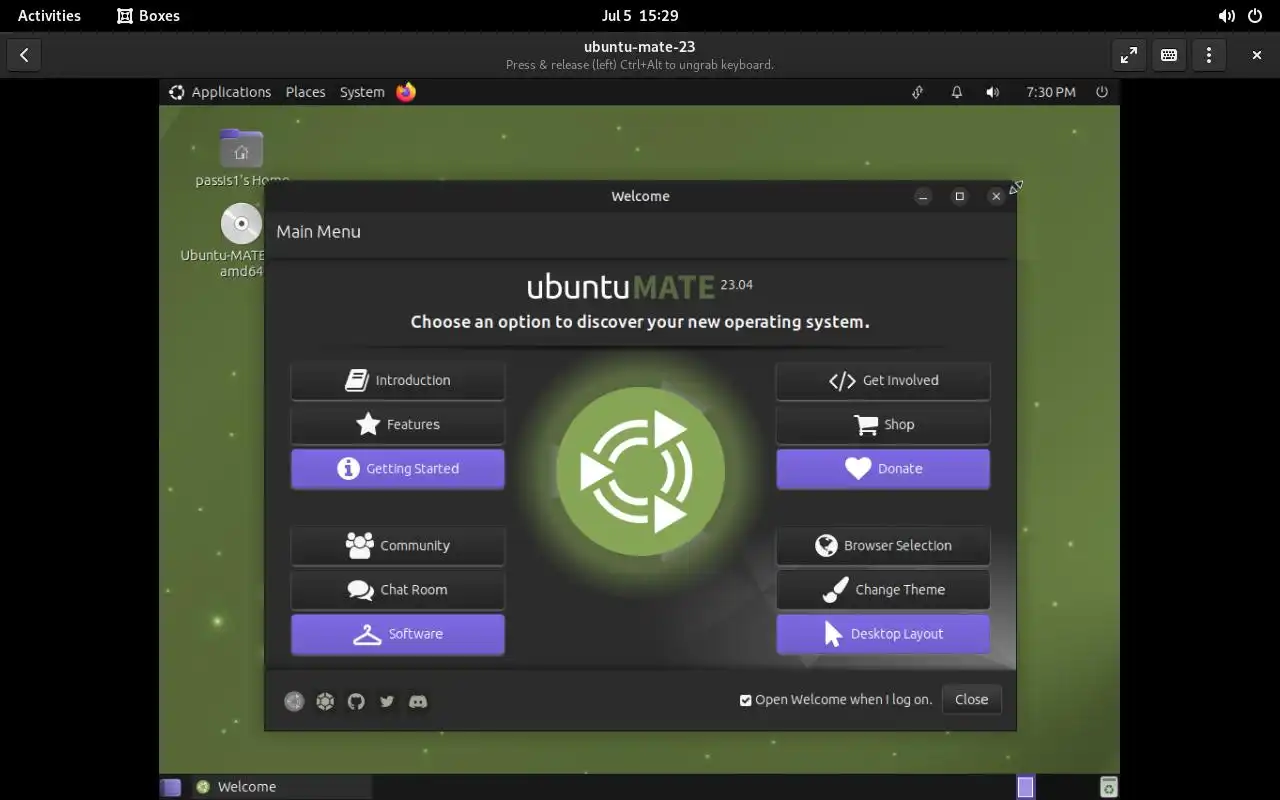The image size is (1280, 800).
Task: Open the Ubuntu MATE community logo icon
Action: [325, 702]
